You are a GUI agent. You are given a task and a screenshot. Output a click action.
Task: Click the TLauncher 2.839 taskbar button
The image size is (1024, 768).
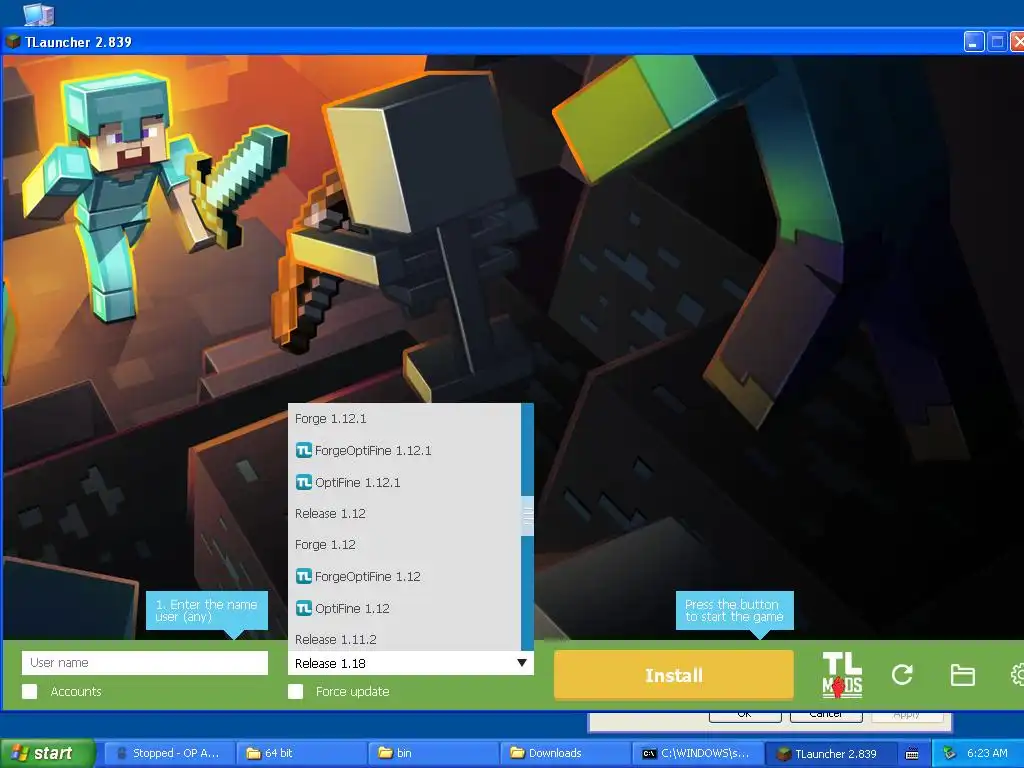coord(829,753)
